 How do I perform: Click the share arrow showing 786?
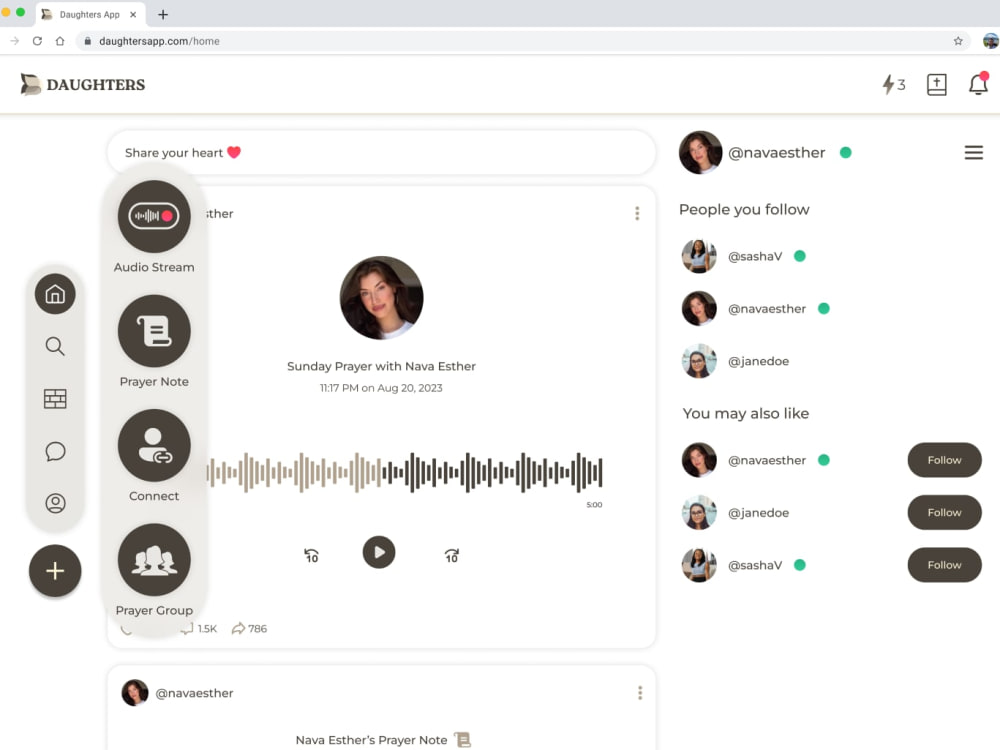pos(249,629)
